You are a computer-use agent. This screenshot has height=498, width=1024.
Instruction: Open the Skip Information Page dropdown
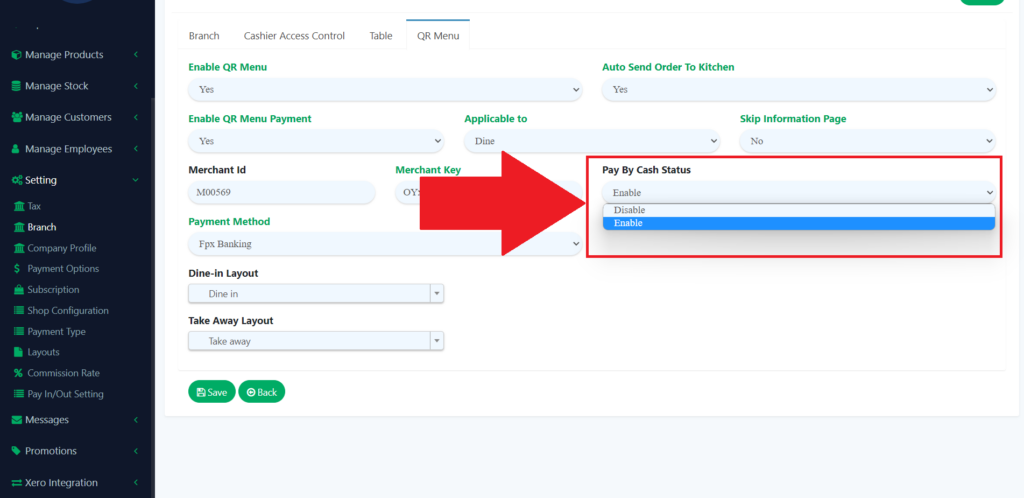coord(867,141)
